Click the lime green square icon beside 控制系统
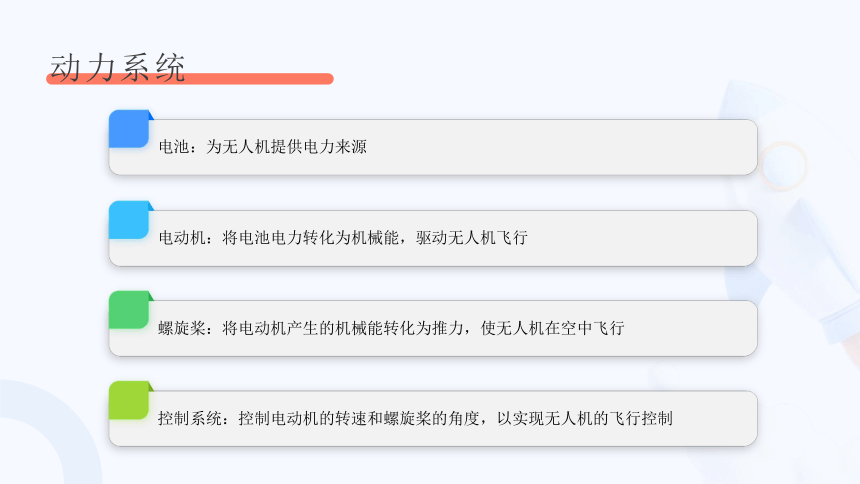 pos(129,400)
